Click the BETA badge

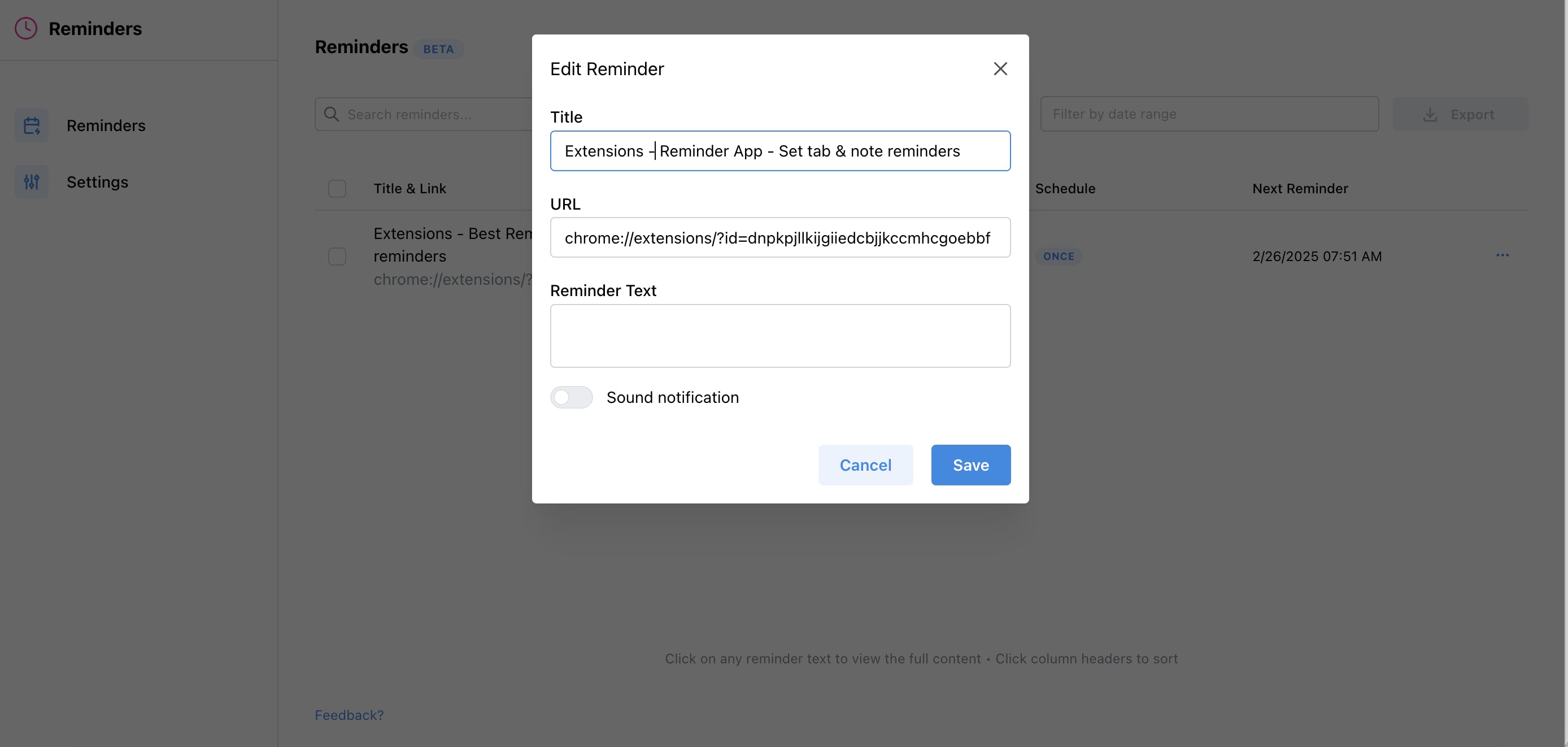[x=438, y=49]
